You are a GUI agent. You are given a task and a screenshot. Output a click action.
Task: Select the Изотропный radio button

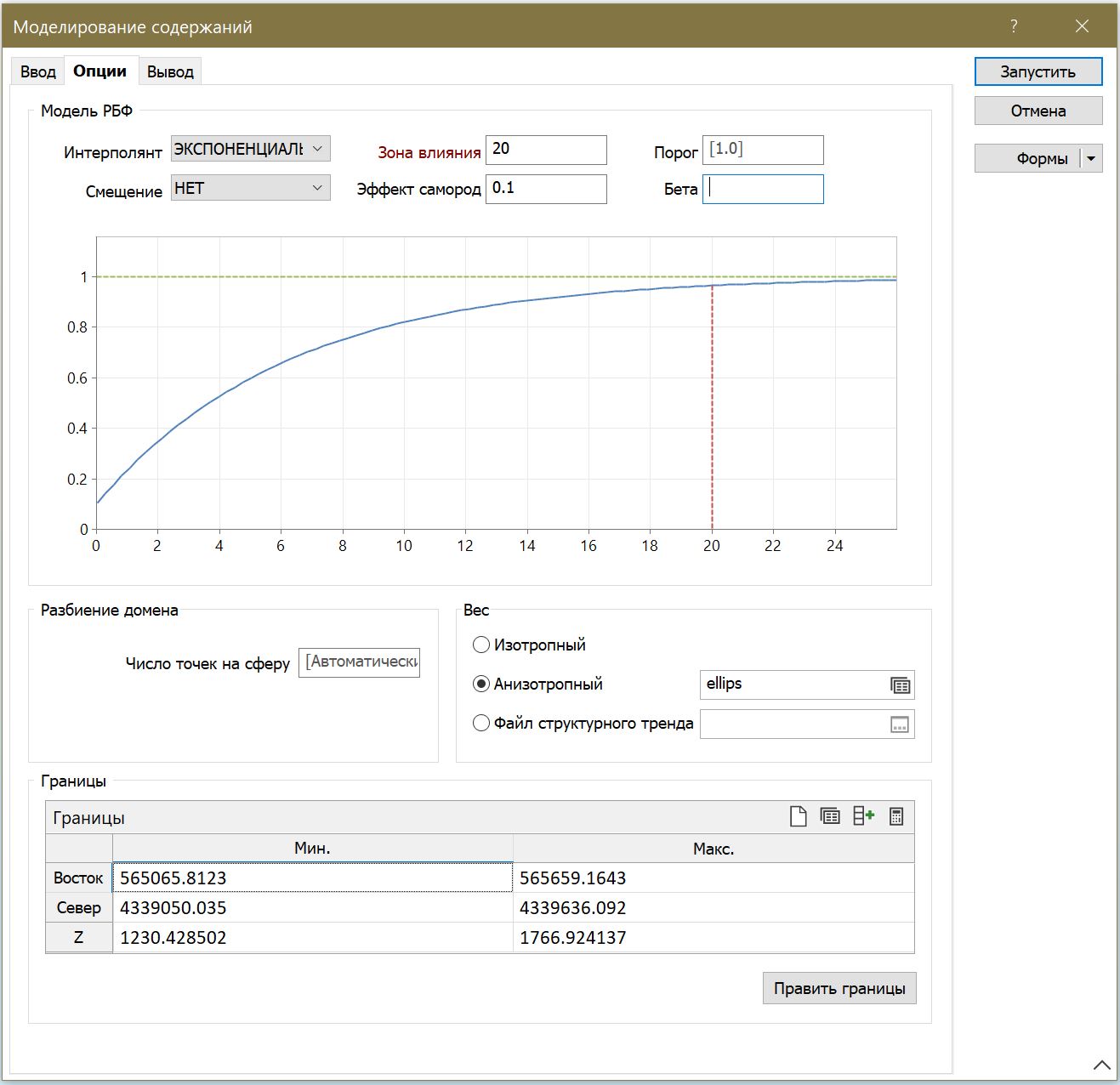coord(481,645)
